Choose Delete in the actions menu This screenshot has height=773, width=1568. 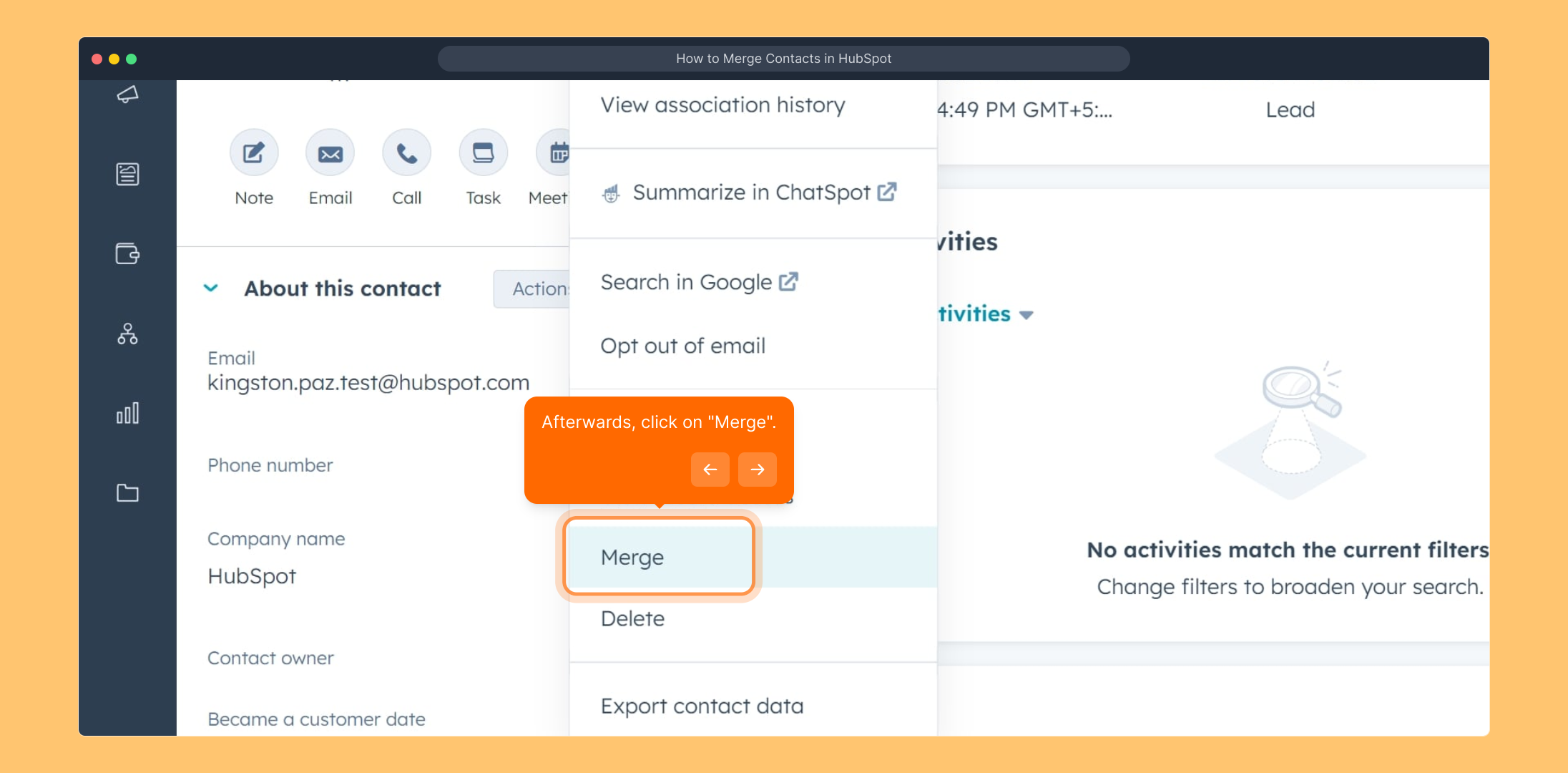(632, 618)
